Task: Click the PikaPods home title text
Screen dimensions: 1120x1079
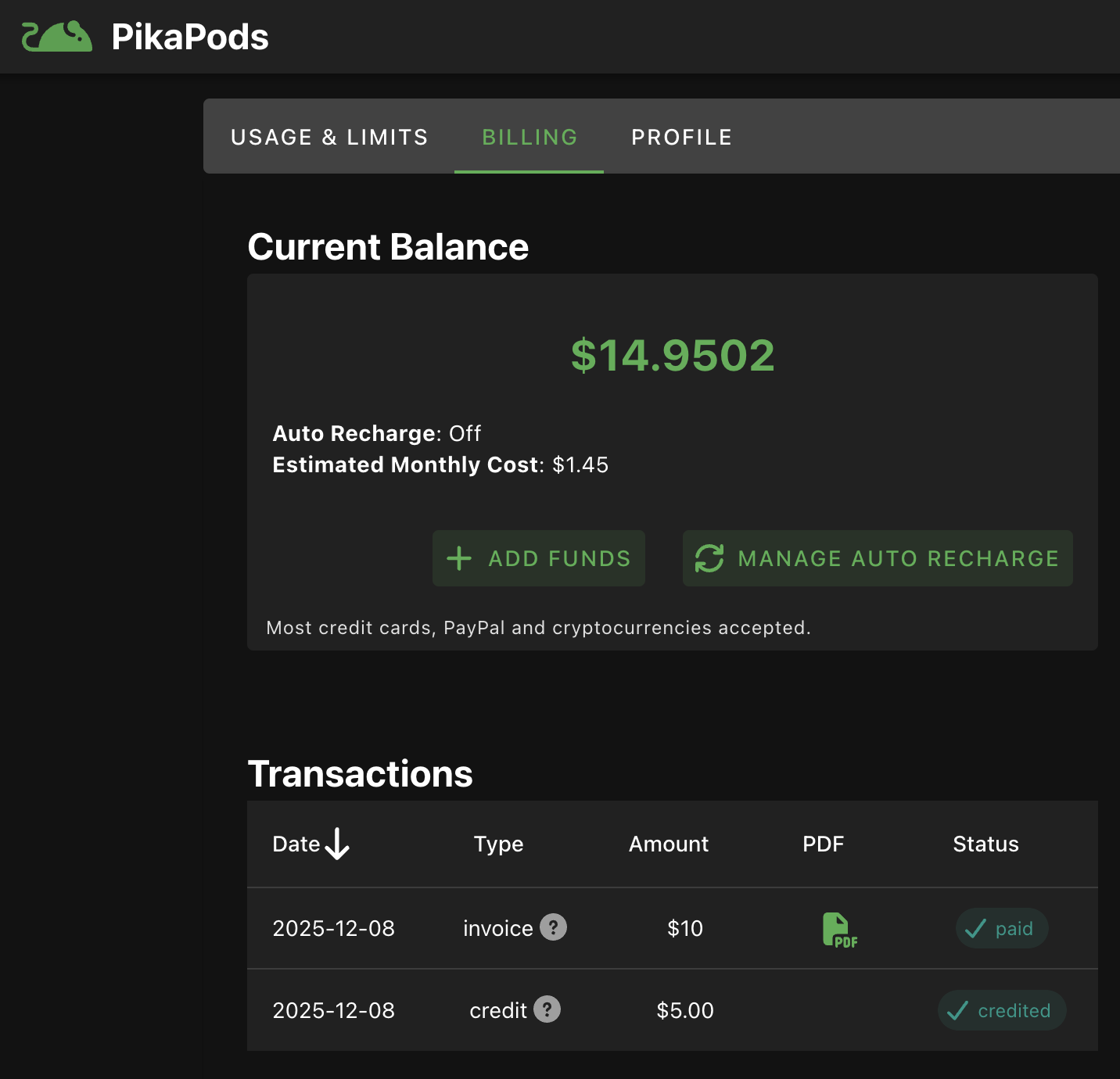Action: (190, 37)
